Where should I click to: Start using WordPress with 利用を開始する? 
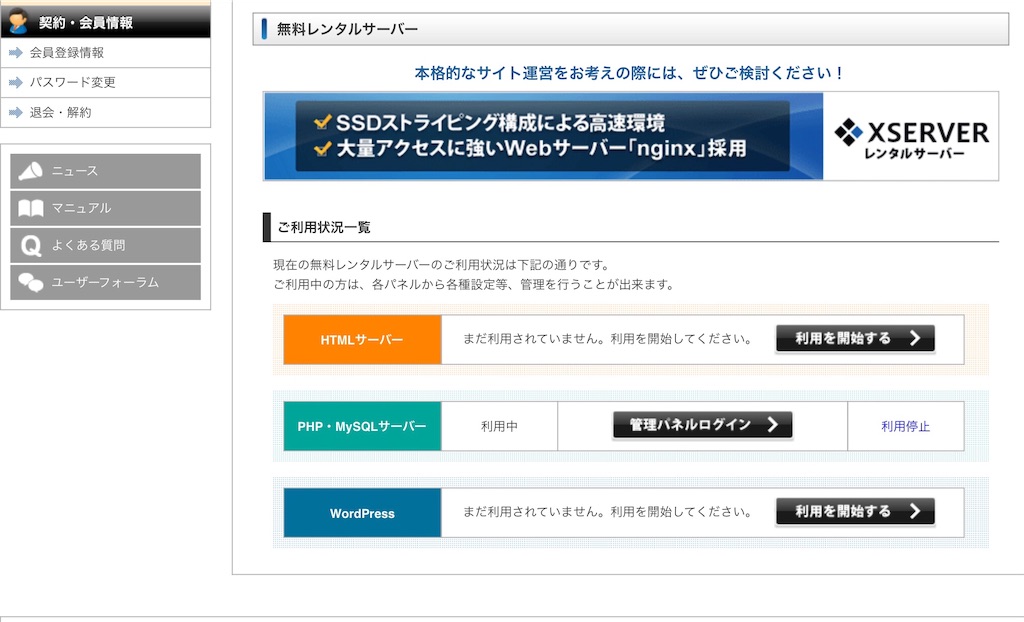click(855, 511)
